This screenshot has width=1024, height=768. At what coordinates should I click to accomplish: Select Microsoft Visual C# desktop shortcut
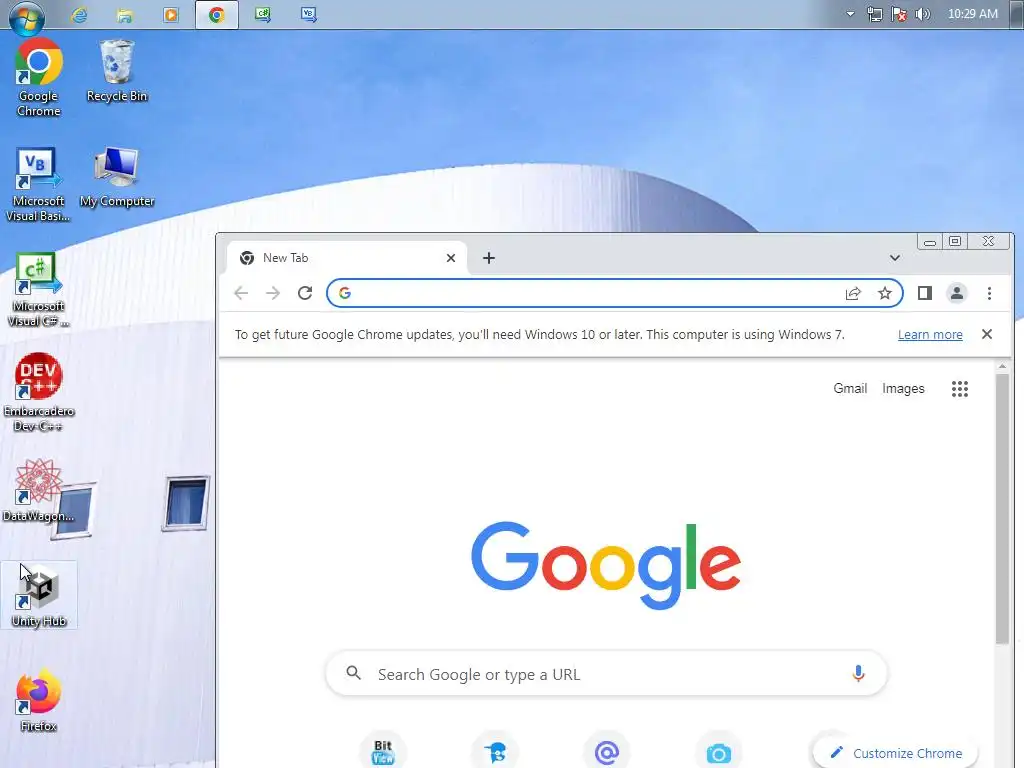(38, 289)
